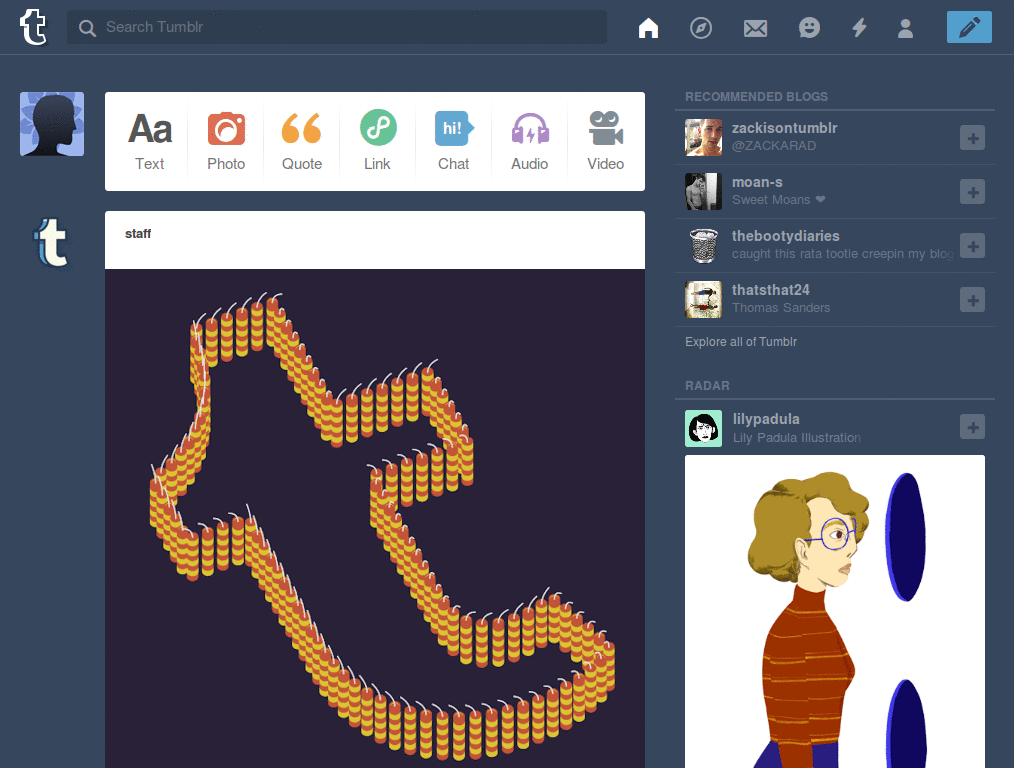Create a new Quote post
Screen dimensions: 1024x768
[x=302, y=142]
